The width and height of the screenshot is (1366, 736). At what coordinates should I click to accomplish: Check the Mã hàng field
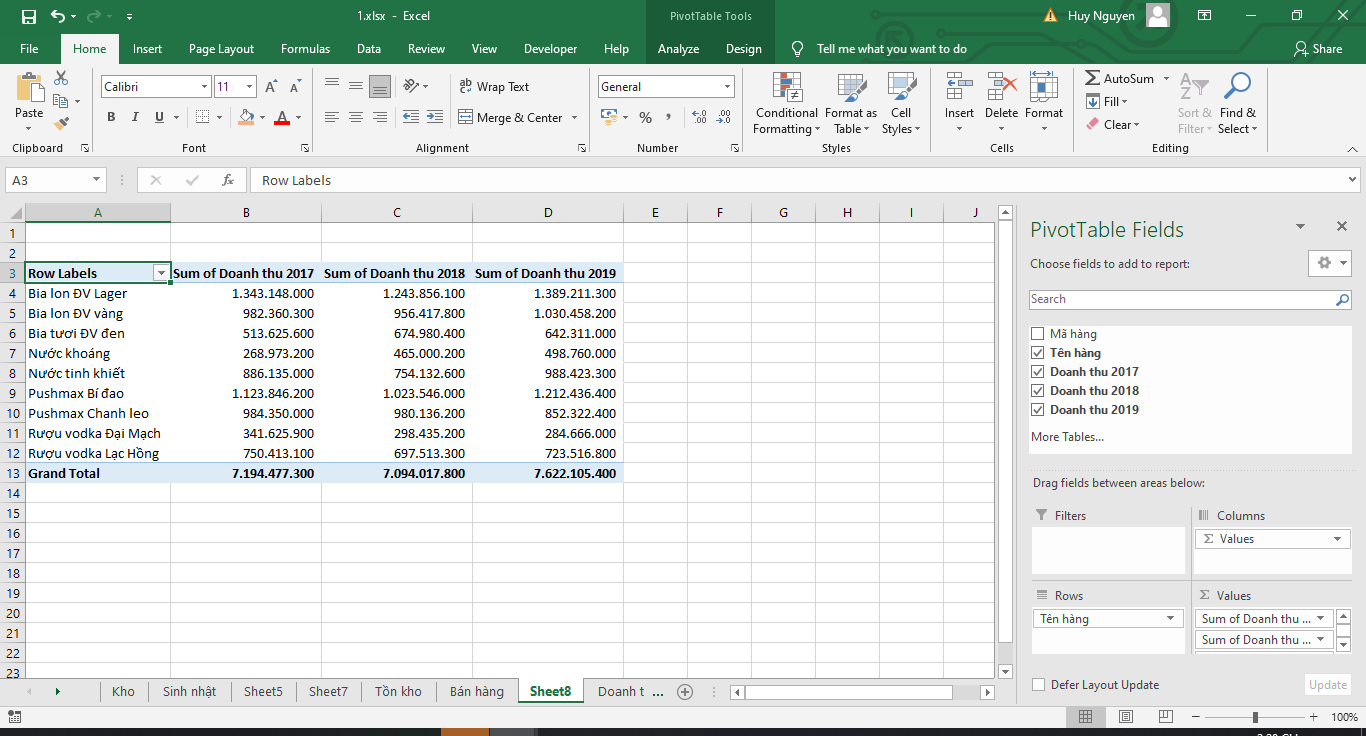(1038, 334)
